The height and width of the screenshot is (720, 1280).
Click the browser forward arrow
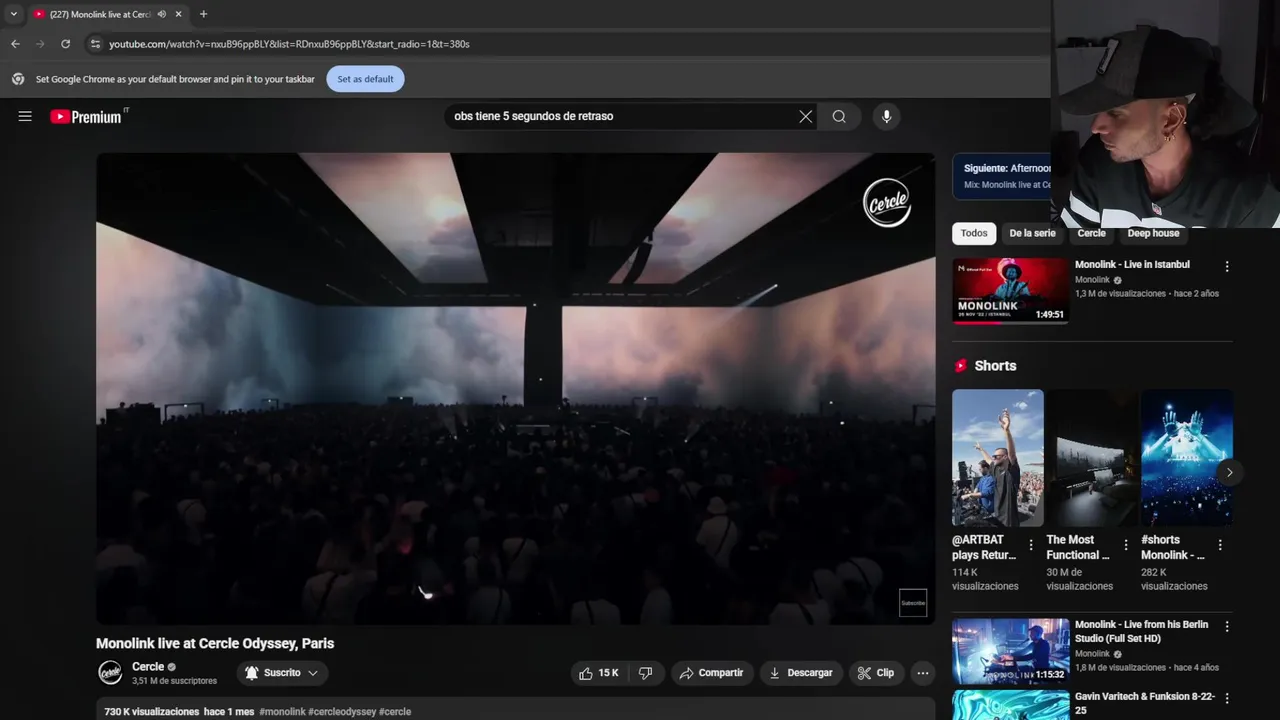[40, 44]
